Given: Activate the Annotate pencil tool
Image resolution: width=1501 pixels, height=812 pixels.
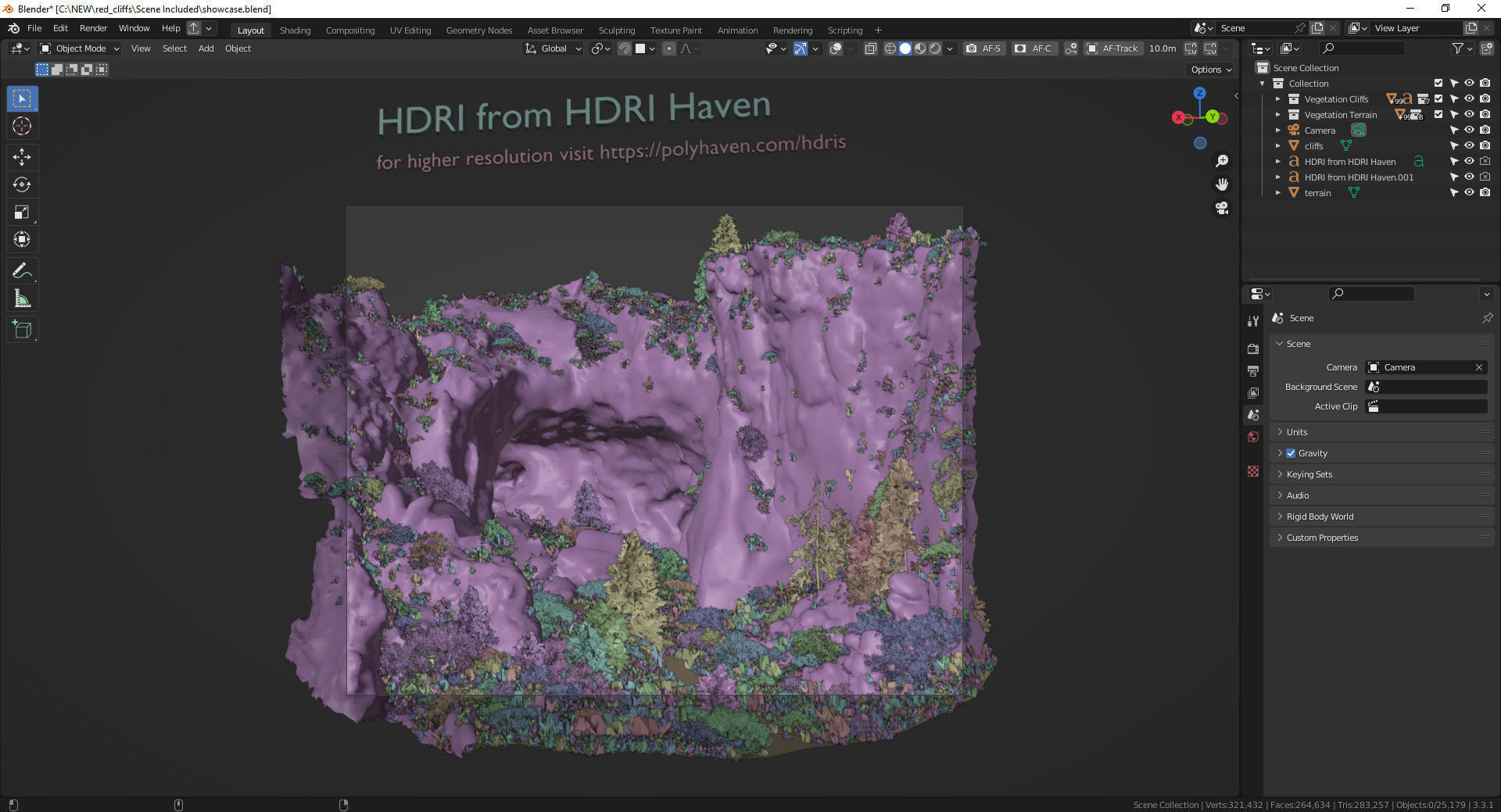Looking at the screenshot, I should click(22, 270).
